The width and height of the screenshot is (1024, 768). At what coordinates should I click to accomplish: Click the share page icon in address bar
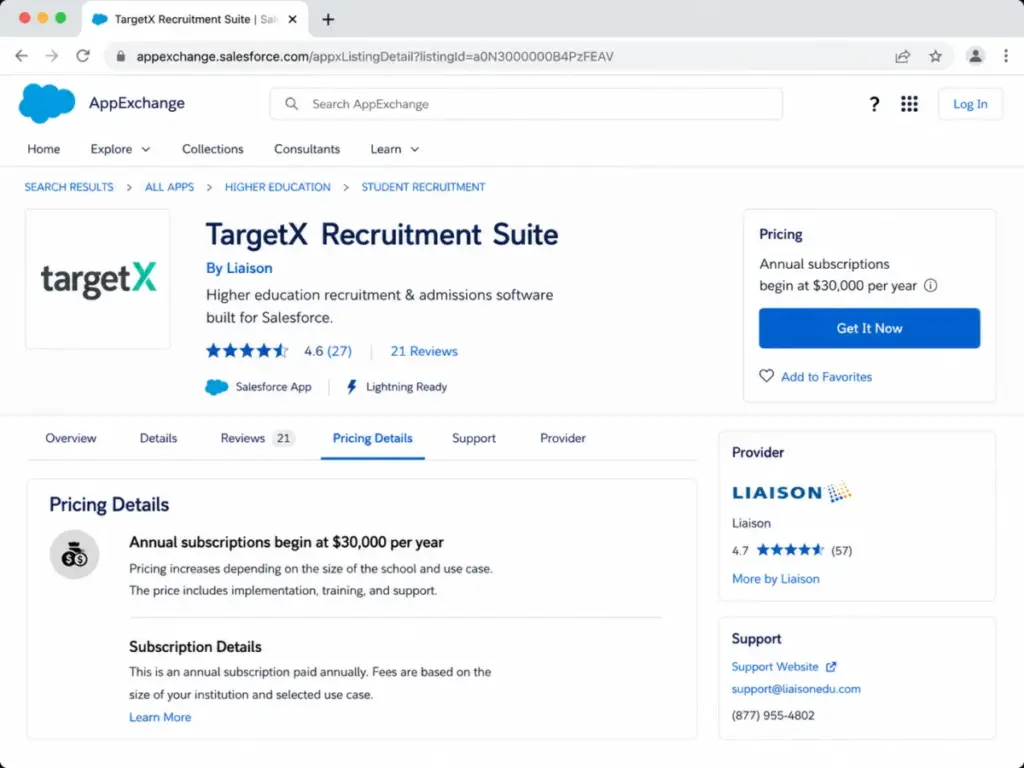coord(903,56)
